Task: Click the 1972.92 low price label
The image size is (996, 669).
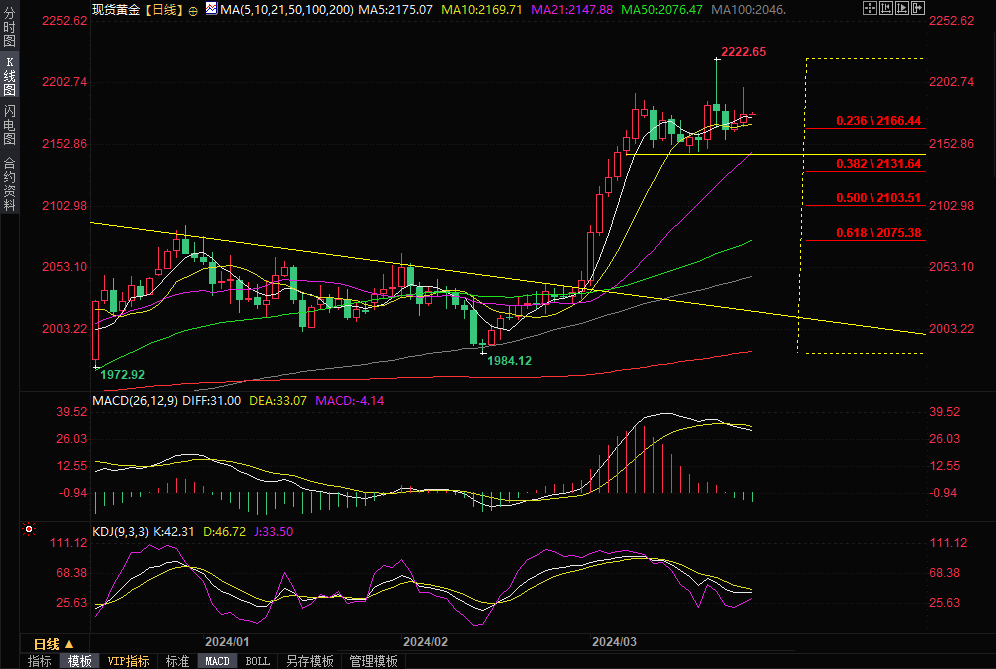Action: (x=123, y=375)
